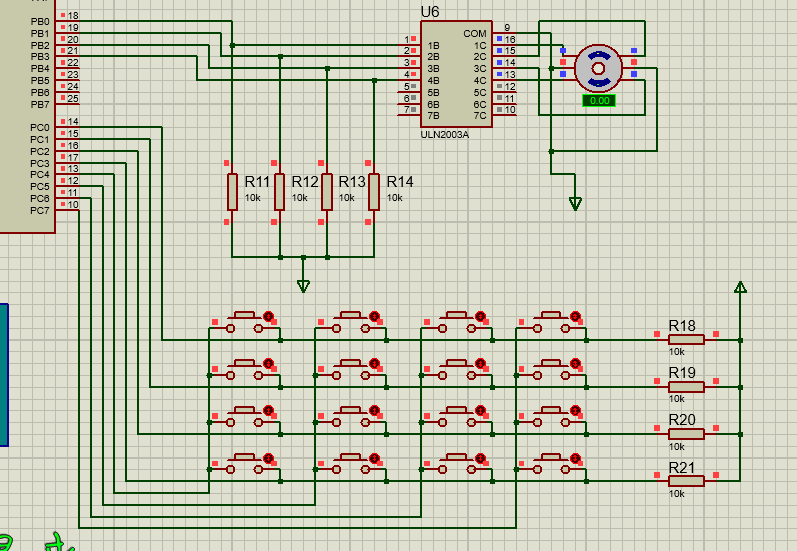Click pin number 18 beside PB0
The image size is (797, 551).
click(x=73, y=16)
